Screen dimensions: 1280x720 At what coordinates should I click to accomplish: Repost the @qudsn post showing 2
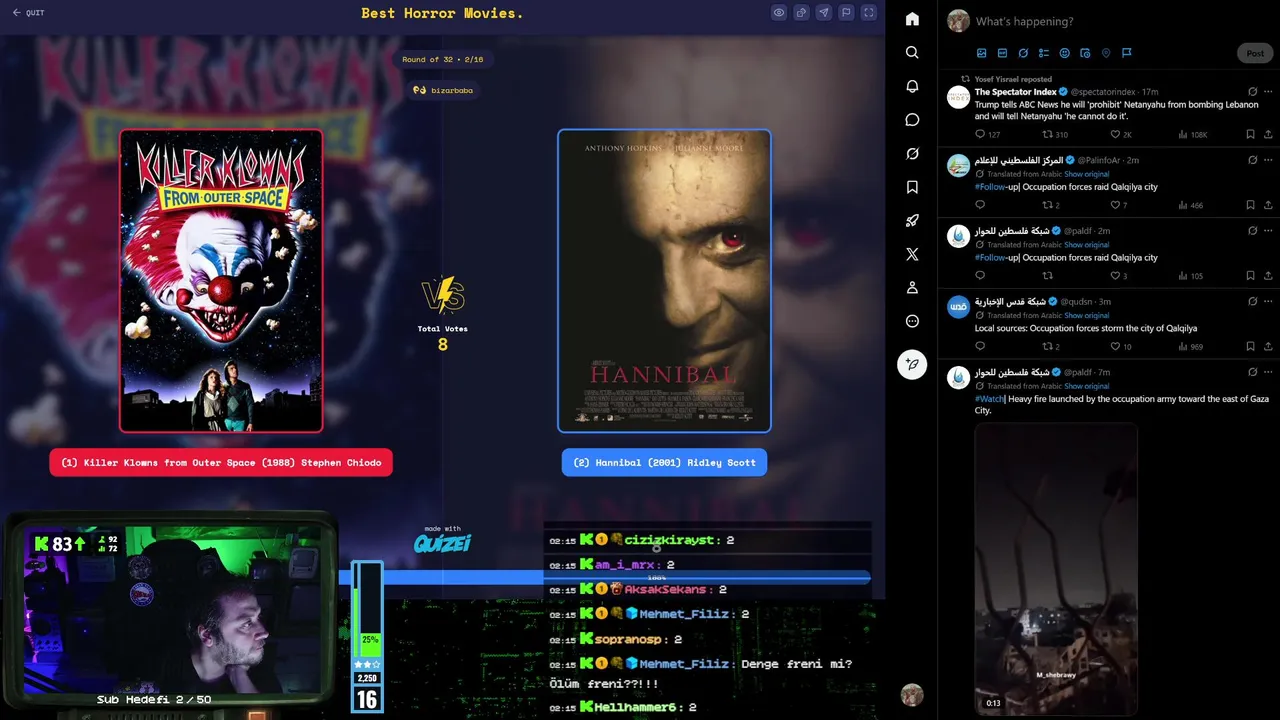(1051, 347)
